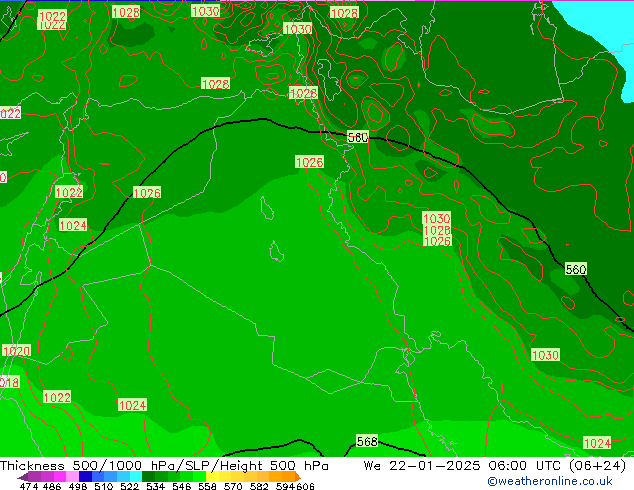Click '1026' at the bottom of the stacked labels

pos(437,241)
